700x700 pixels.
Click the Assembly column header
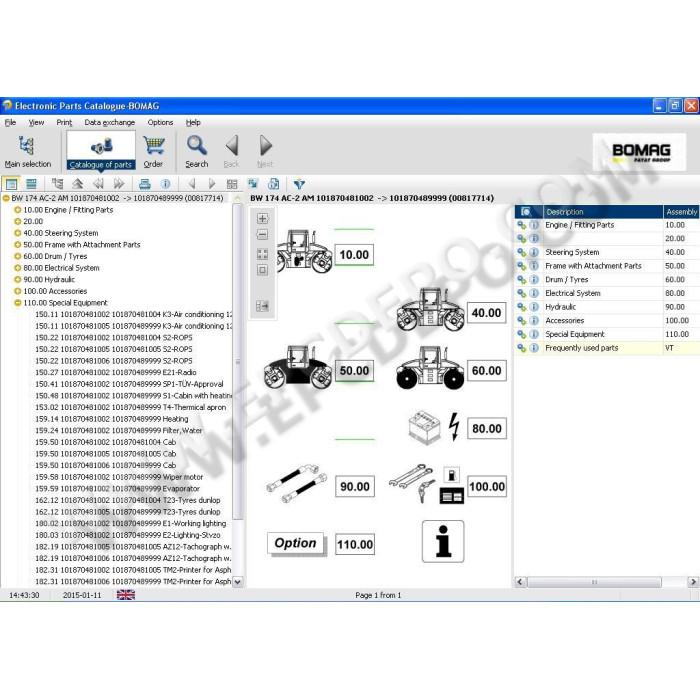(x=681, y=212)
